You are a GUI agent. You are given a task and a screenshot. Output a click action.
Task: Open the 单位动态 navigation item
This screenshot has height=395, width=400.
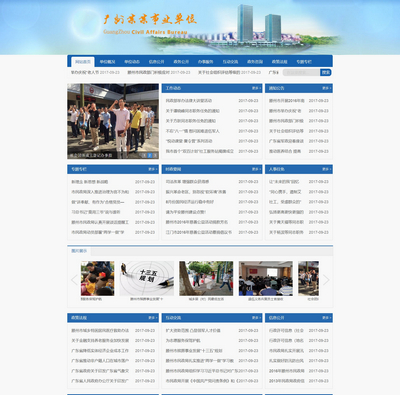click(132, 62)
